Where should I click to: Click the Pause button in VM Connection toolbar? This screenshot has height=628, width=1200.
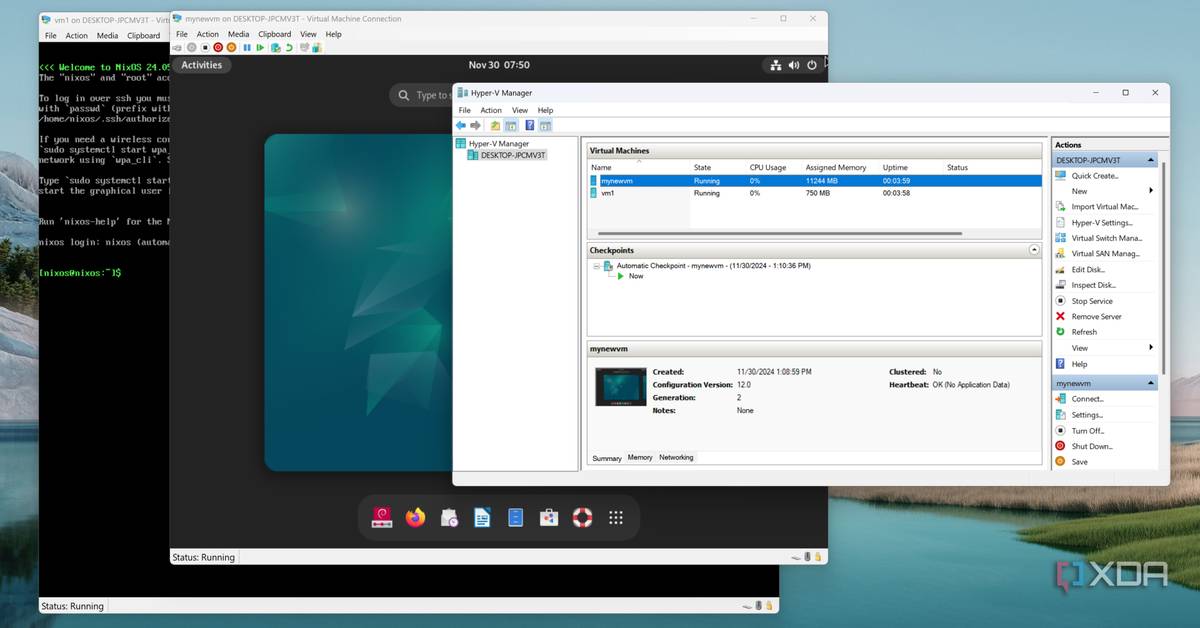click(x=247, y=47)
